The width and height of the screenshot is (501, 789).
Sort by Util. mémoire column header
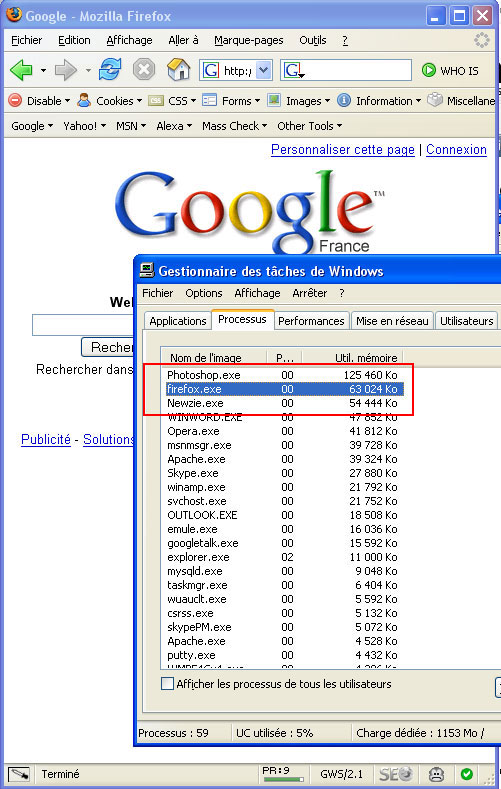click(353, 357)
